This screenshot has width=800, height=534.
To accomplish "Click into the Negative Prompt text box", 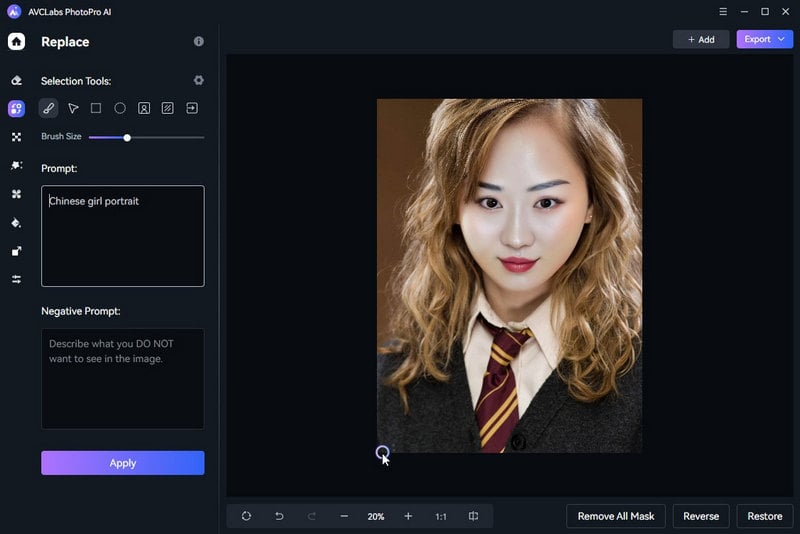I will (x=122, y=378).
